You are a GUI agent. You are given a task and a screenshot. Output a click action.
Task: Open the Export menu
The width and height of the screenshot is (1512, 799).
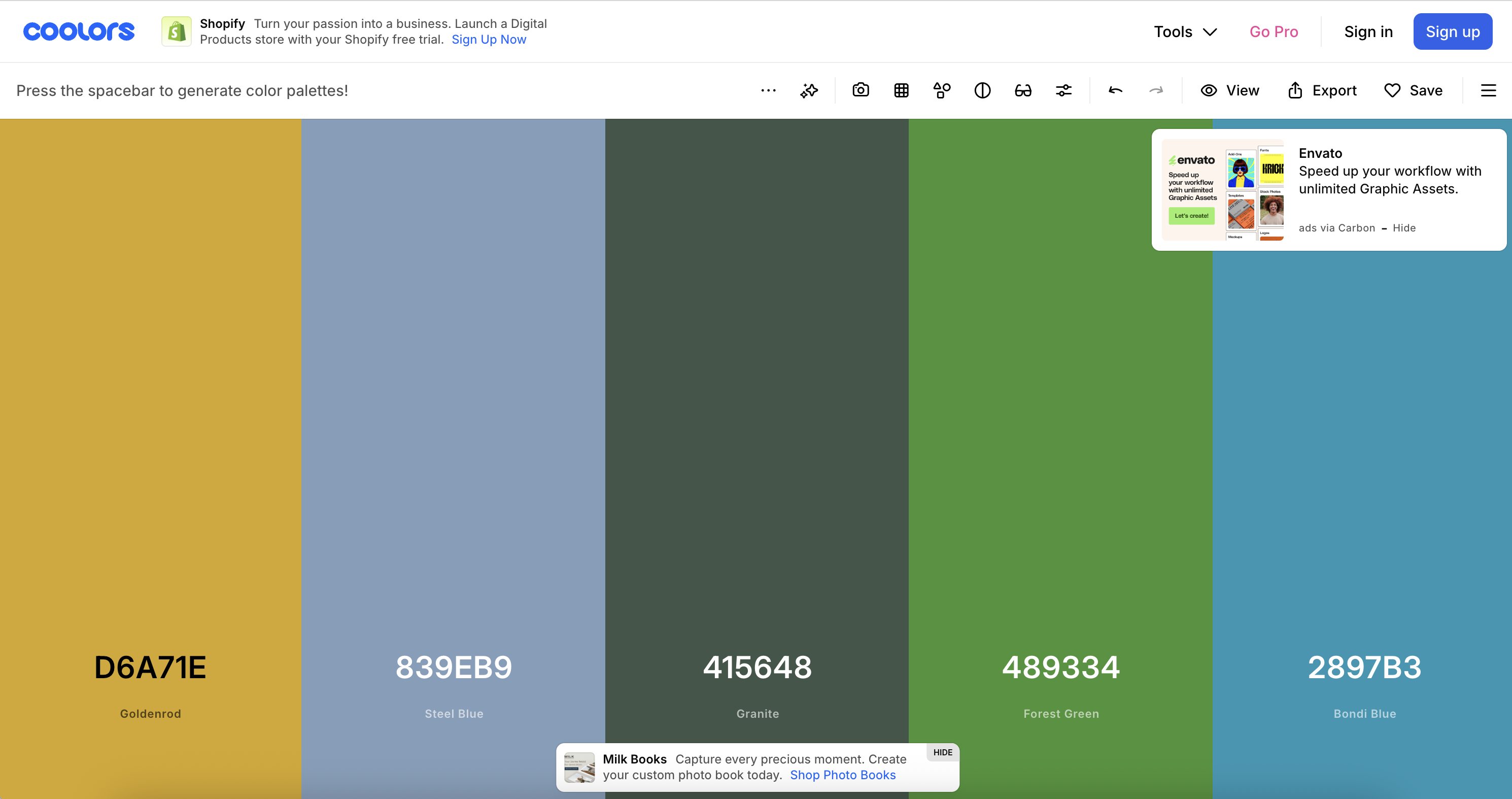[x=1322, y=90]
